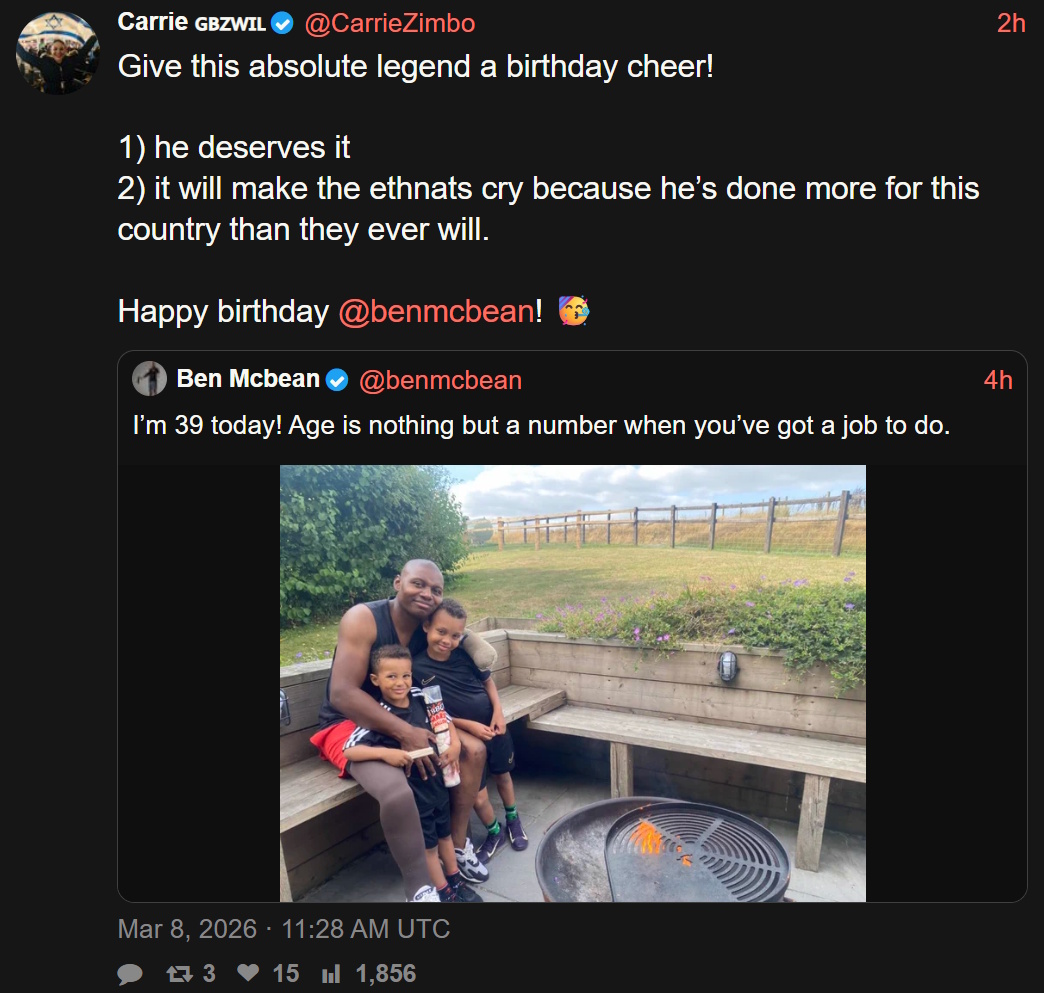Click the reply speech bubble icon
The width and height of the screenshot is (1044, 993).
click(x=130, y=974)
